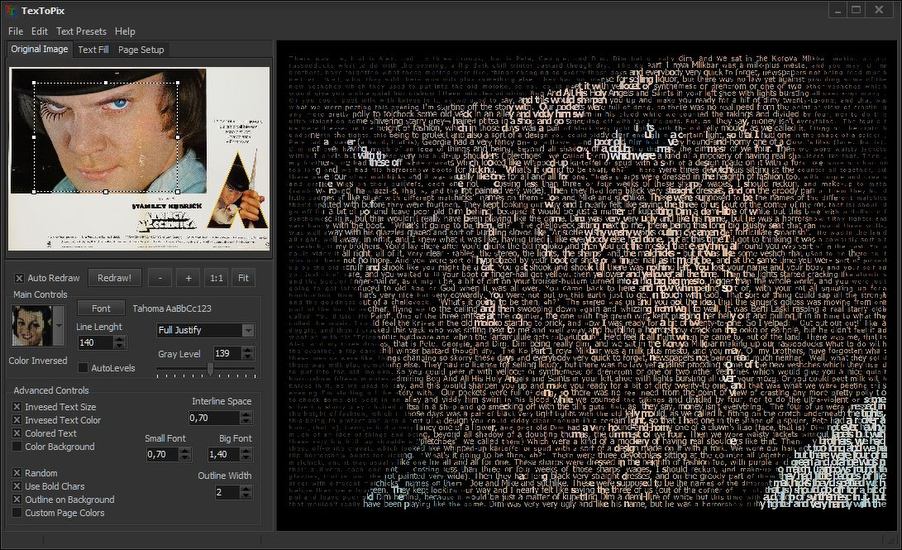Switch to the Text Fill tab

[93, 49]
